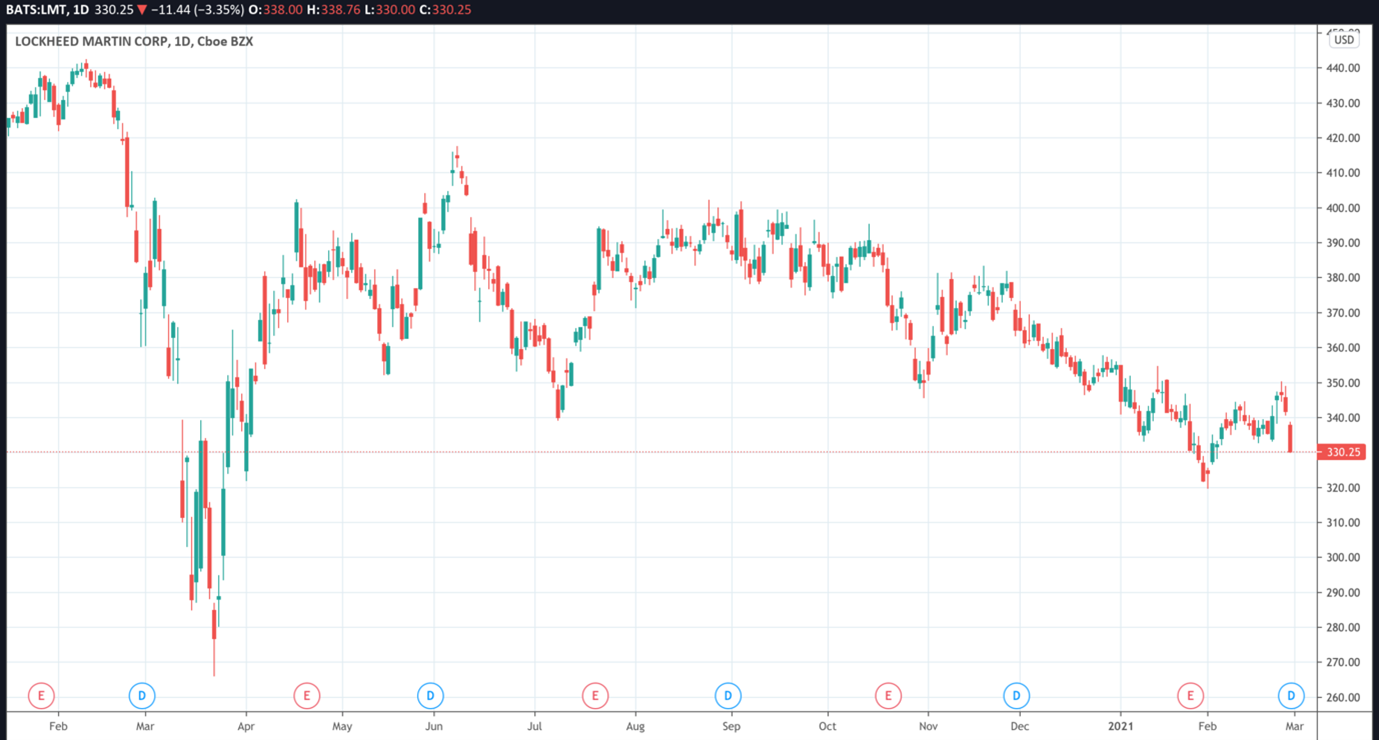Select the earnings E marker between Jul and Aug
Image resolution: width=1379 pixels, height=740 pixels.
[595, 695]
